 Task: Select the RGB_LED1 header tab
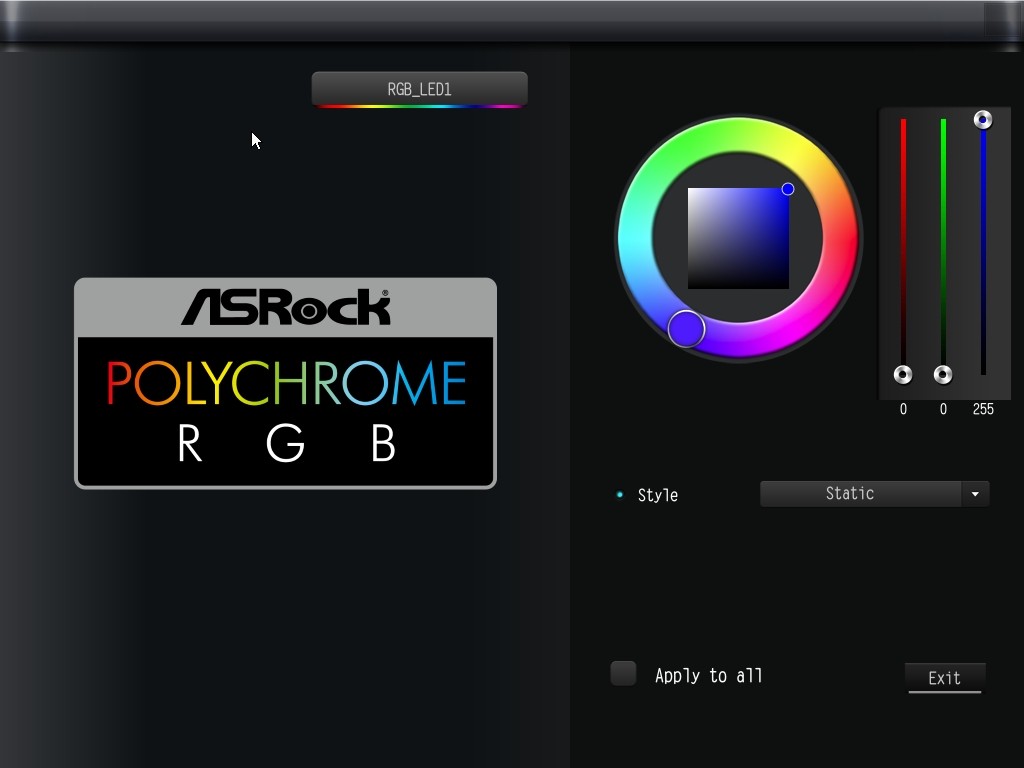[419, 89]
